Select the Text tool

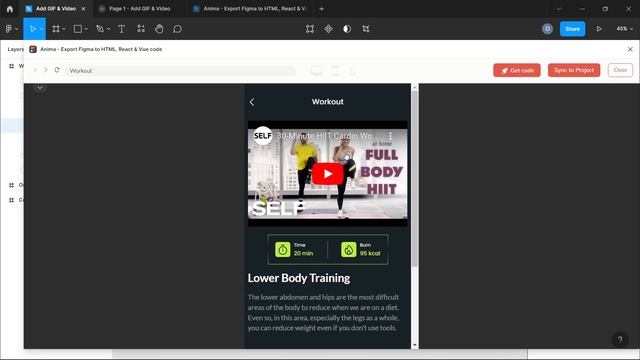tap(122, 29)
